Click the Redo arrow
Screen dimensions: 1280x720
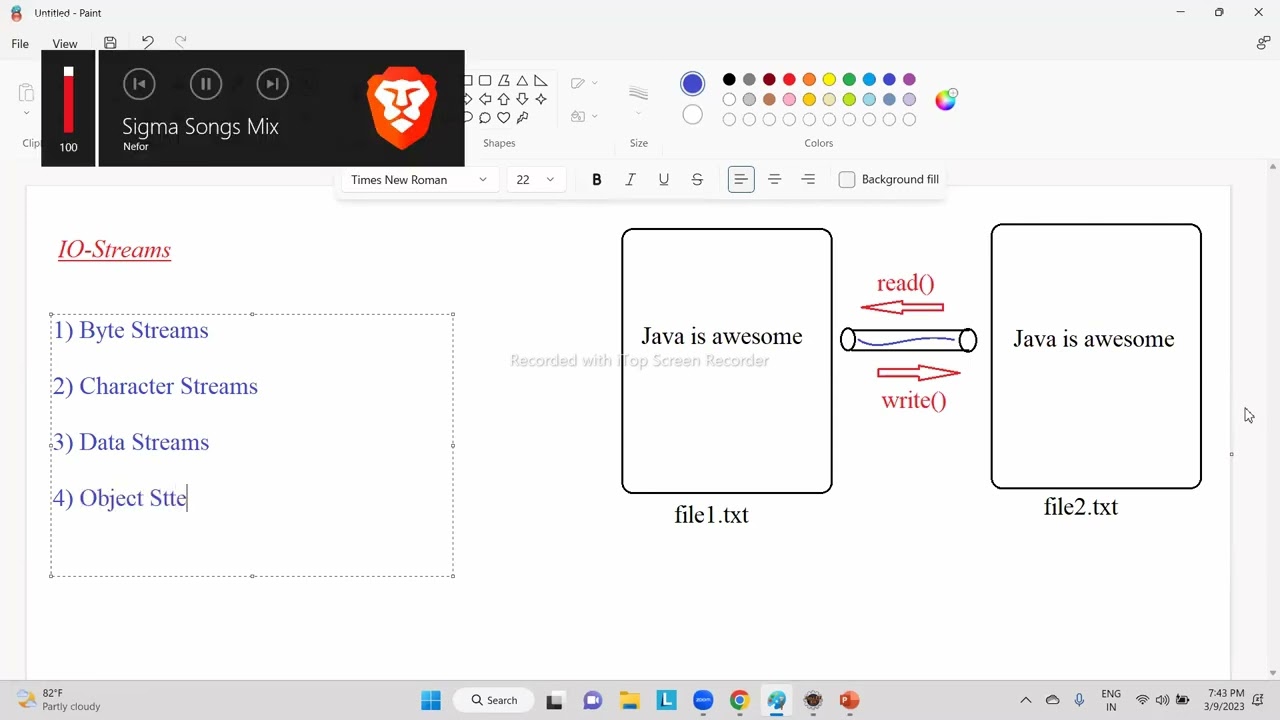181,42
